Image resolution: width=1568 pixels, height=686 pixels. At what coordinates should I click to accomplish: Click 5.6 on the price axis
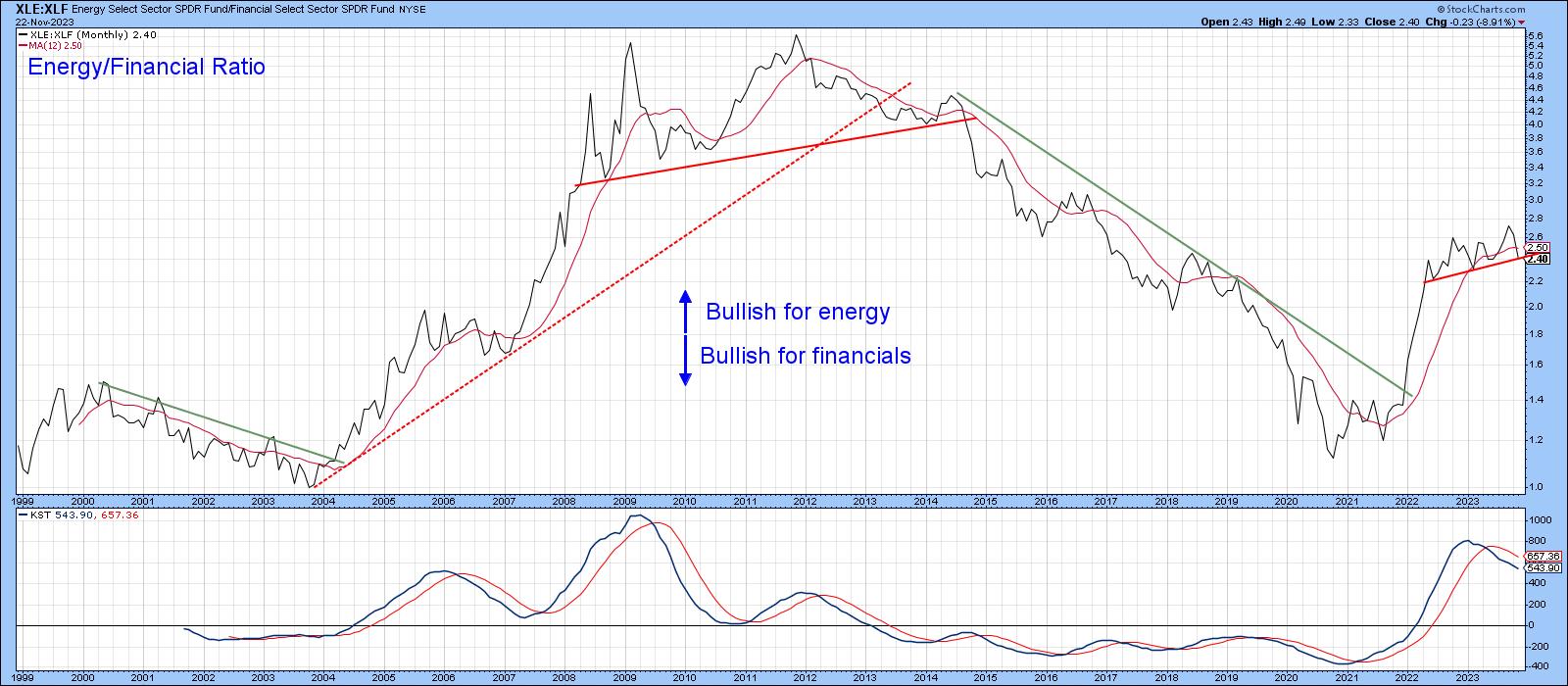[x=1536, y=35]
